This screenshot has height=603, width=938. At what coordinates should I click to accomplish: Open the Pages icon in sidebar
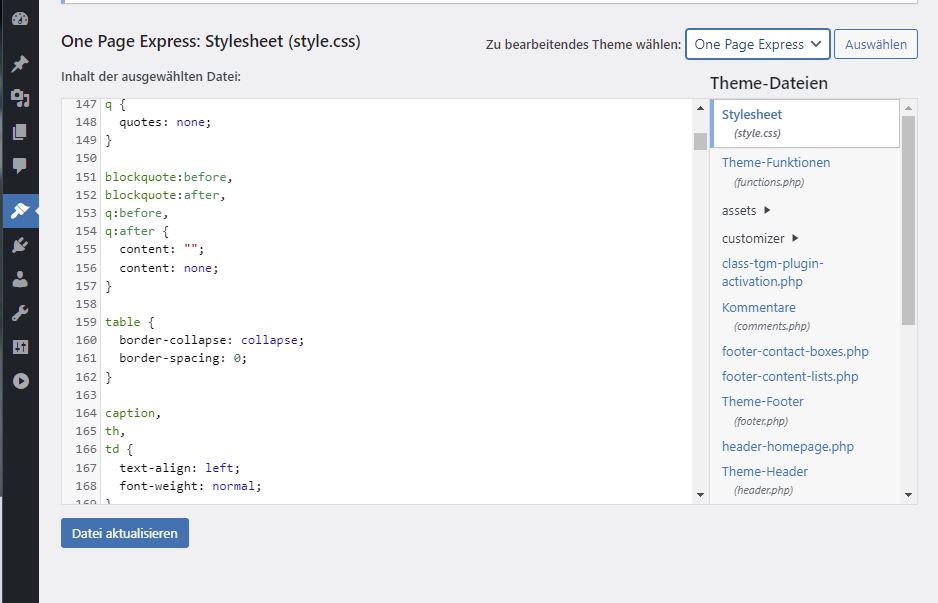click(x=20, y=132)
